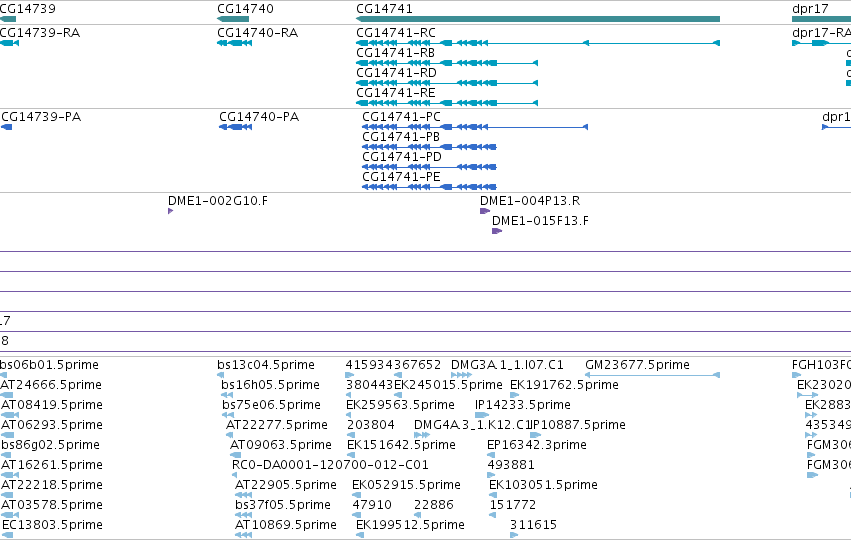851x540 pixels.
Task: Select the IP10887.5prime EST label
Action: pyautogui.click(x=578, y=425)
